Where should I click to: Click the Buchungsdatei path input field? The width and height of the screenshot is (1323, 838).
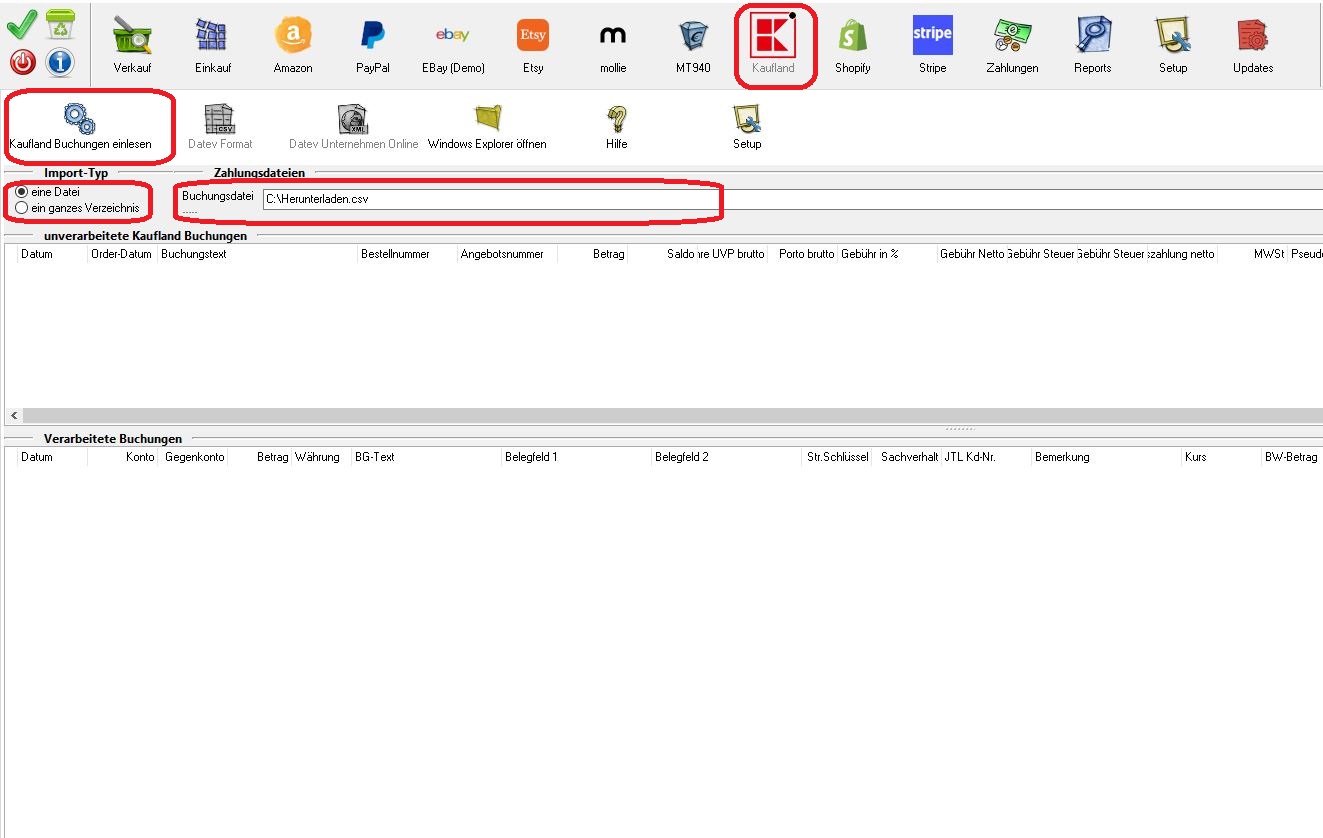point(490,200)
